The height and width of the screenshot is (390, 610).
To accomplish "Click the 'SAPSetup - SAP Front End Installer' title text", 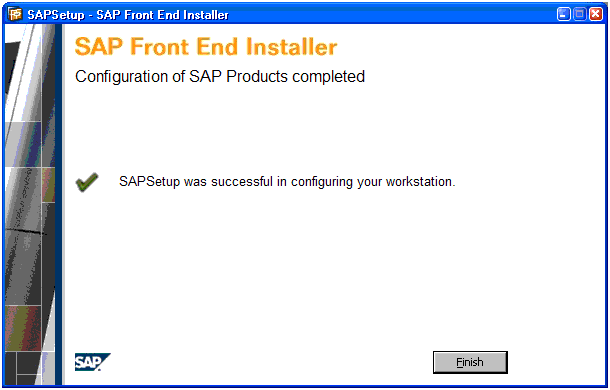I will (x=128, y=15).
